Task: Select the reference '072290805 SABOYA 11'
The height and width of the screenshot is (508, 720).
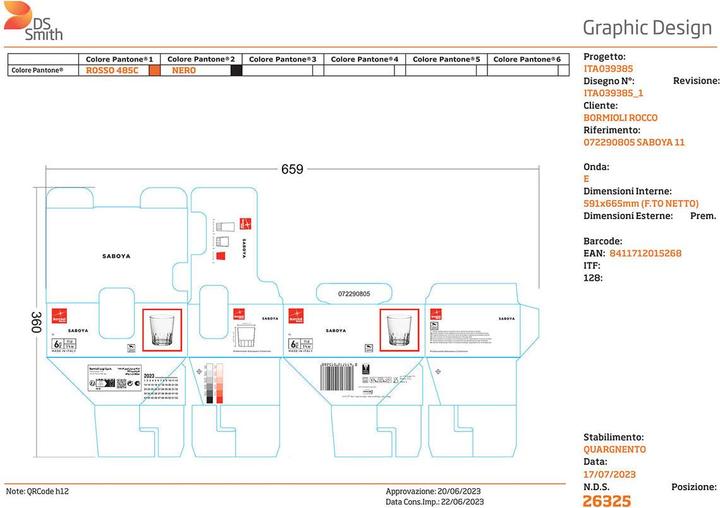Action: pos(634,142)
